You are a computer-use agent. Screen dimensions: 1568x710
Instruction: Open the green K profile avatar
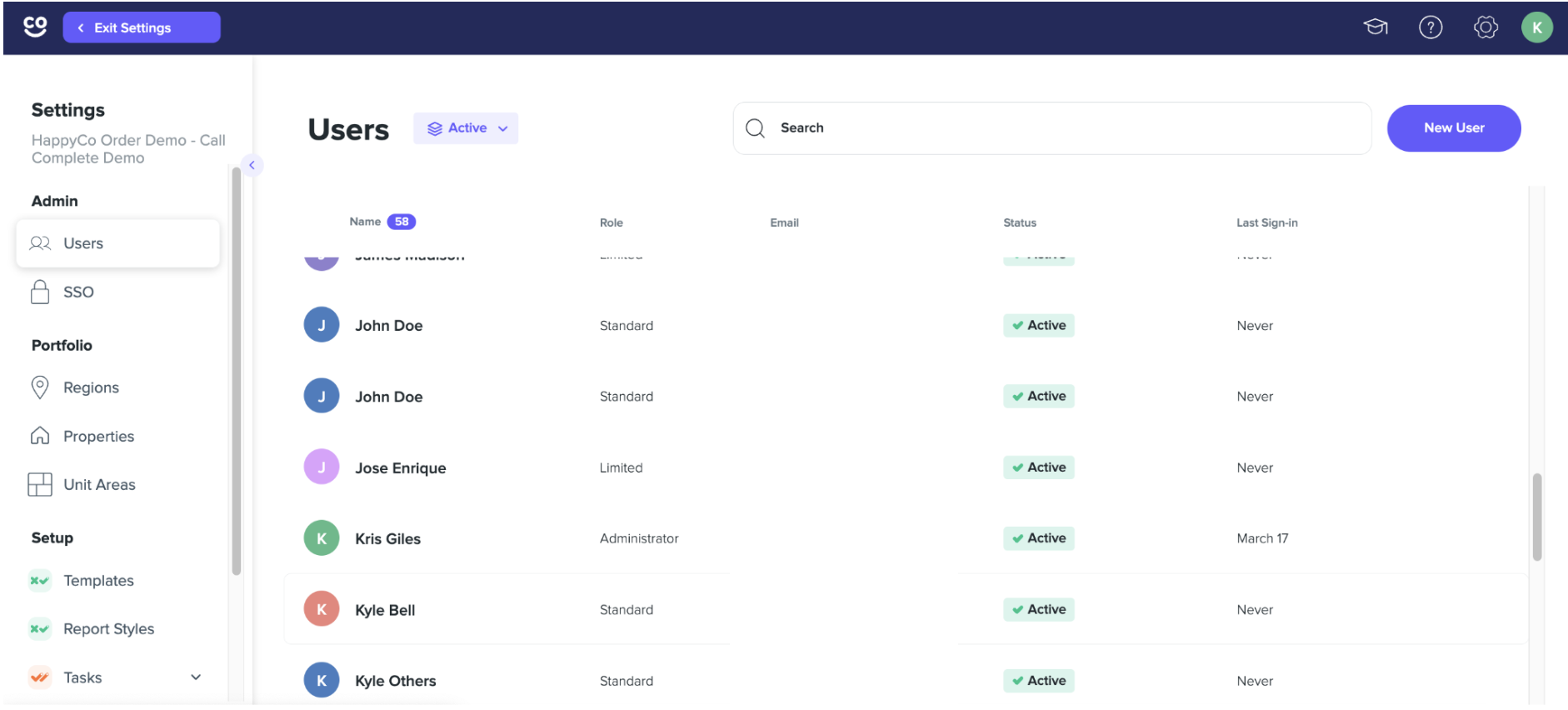click(x=1536, y=27)
